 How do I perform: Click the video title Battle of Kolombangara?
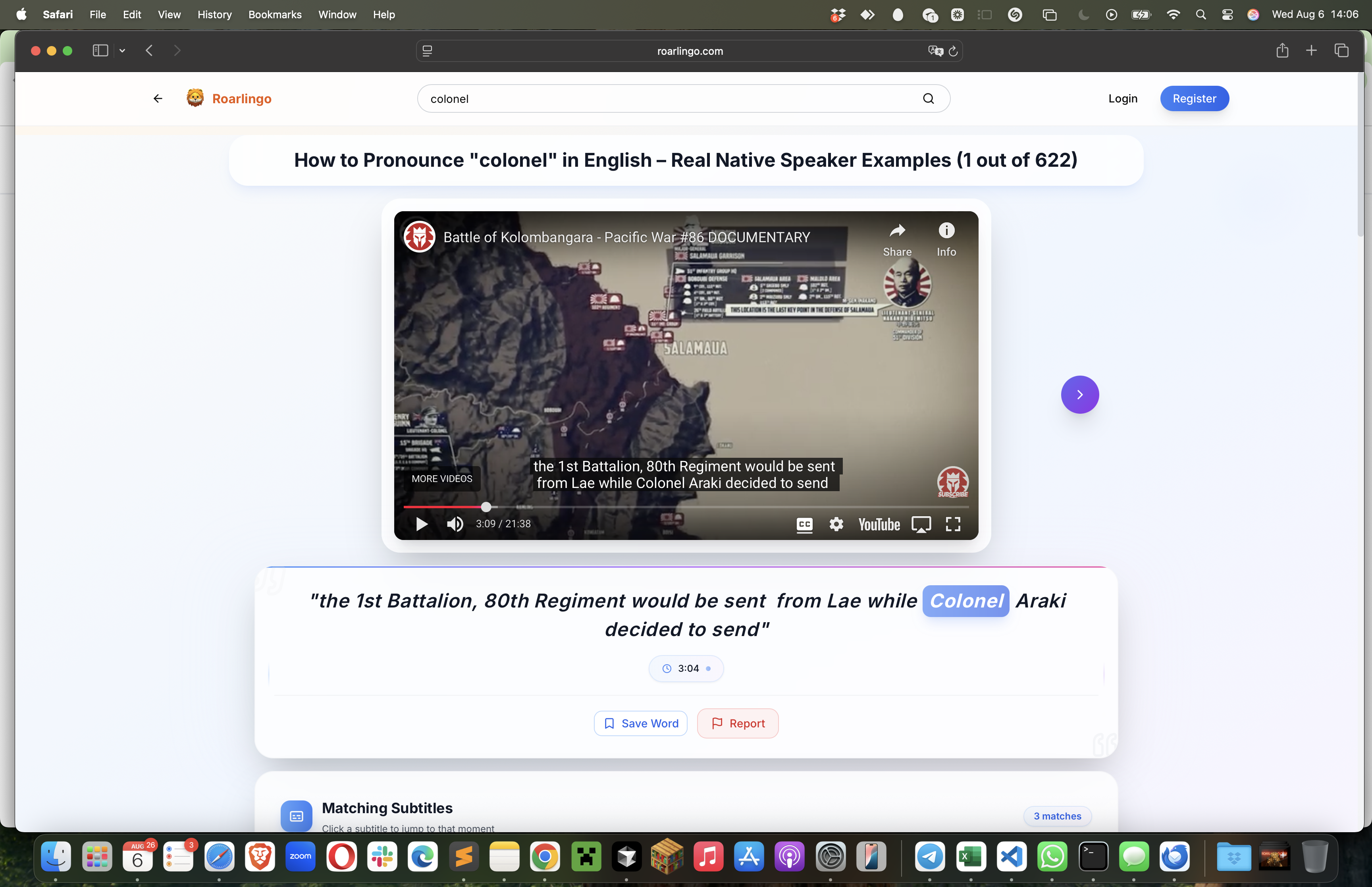coord(626,237)
